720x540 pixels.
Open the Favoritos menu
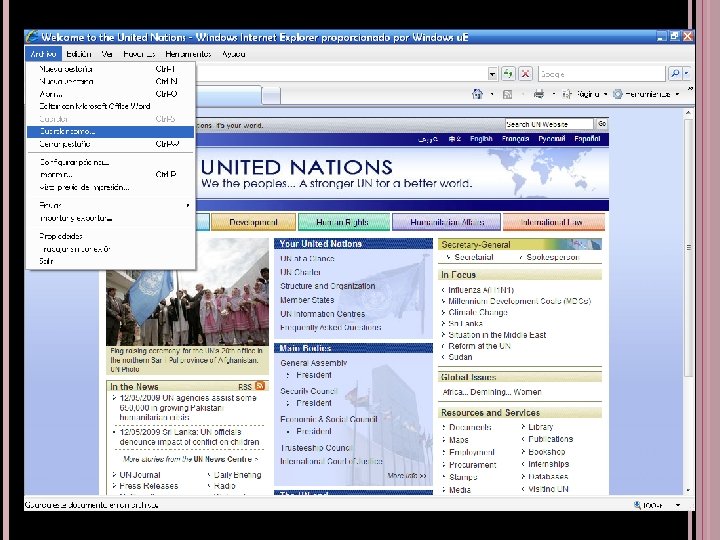click(x=139, y=54)
